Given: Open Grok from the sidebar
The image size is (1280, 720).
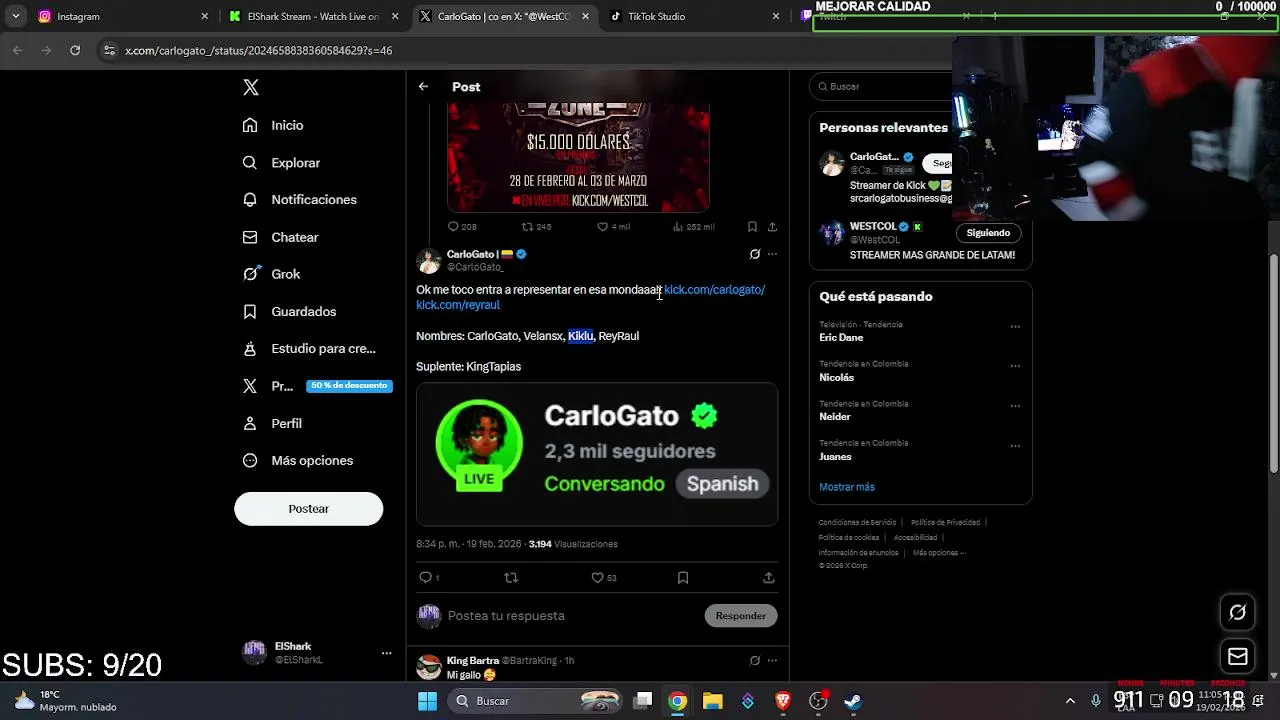Looking at the screenshot, I should [x=272, y=274].
